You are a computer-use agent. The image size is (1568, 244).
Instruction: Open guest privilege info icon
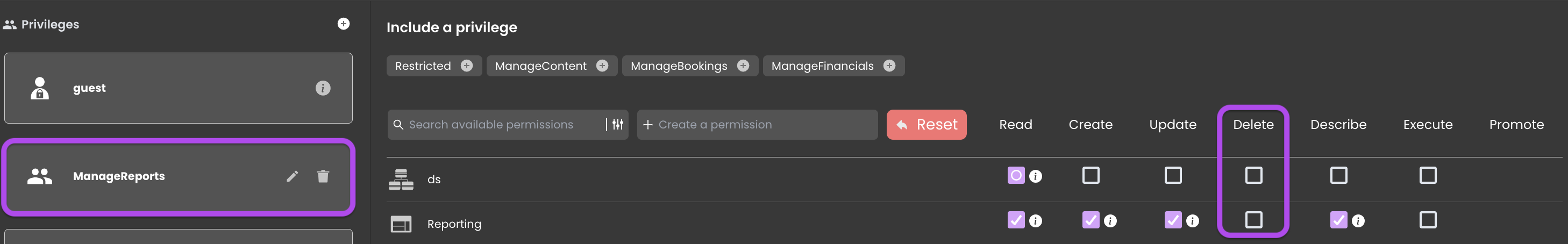click(323, 88)
